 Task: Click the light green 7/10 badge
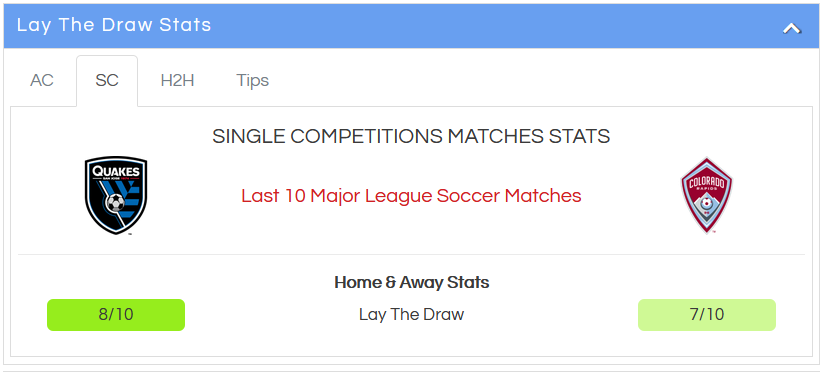(x=707, y=315)
